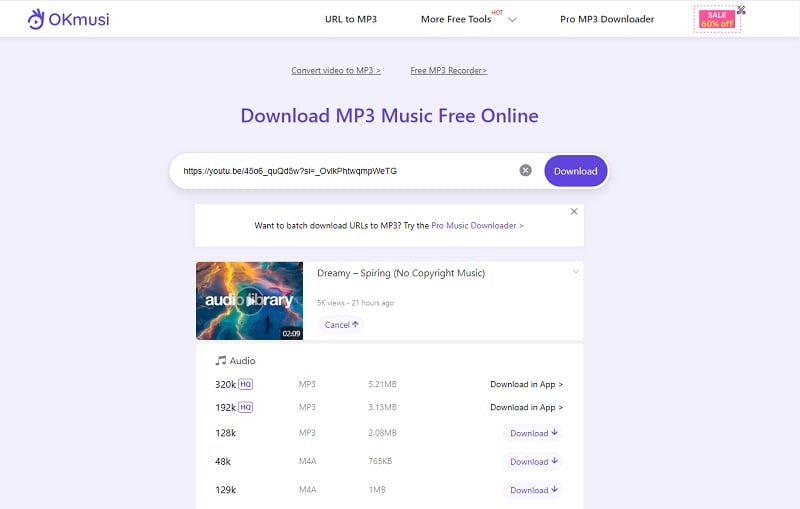
Task: Open the Pro Music Downloader link
Action: [477, 225]
